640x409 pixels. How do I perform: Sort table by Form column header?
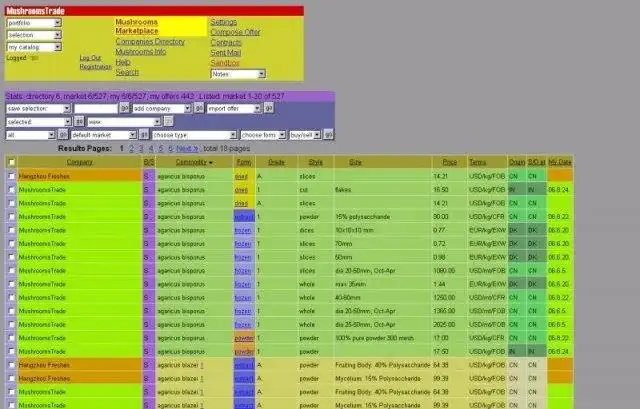pyautogui.click(x=244, y=162)
